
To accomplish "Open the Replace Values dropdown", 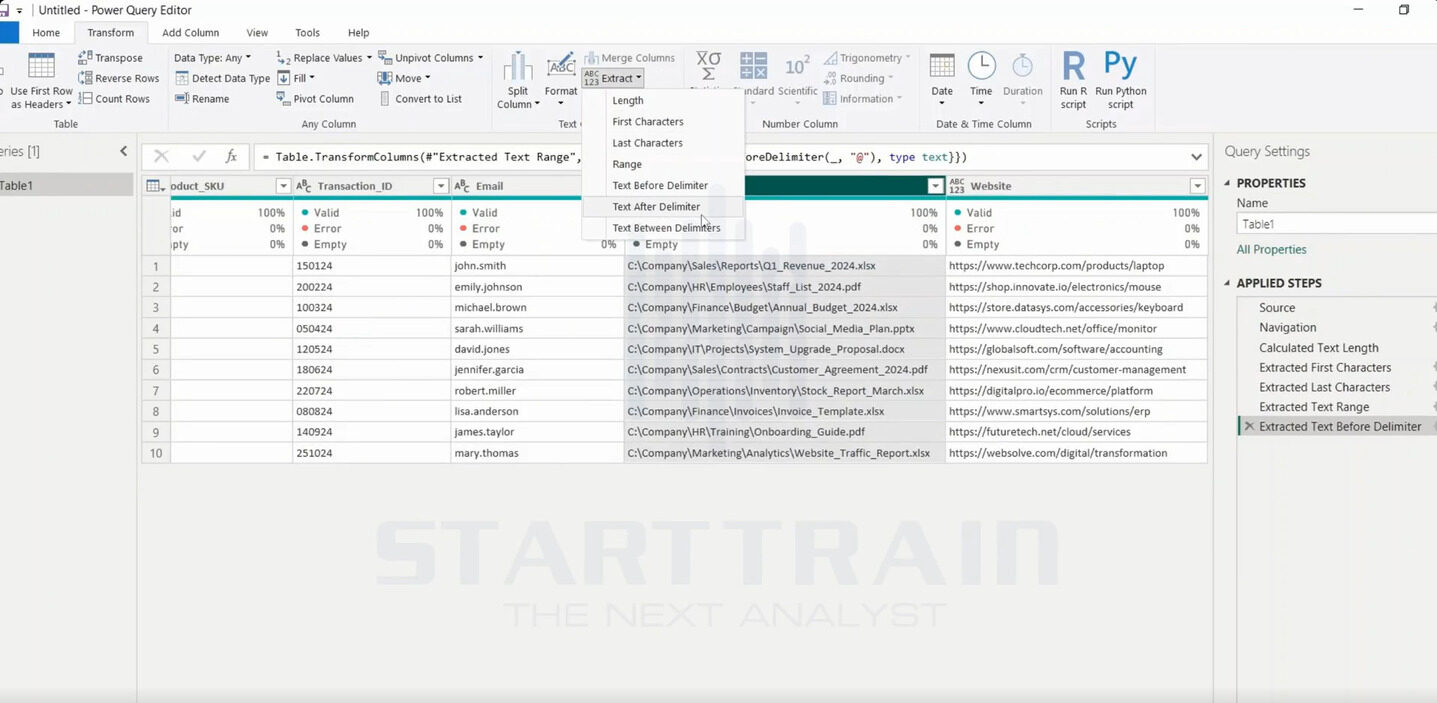I will coord(324,58).
